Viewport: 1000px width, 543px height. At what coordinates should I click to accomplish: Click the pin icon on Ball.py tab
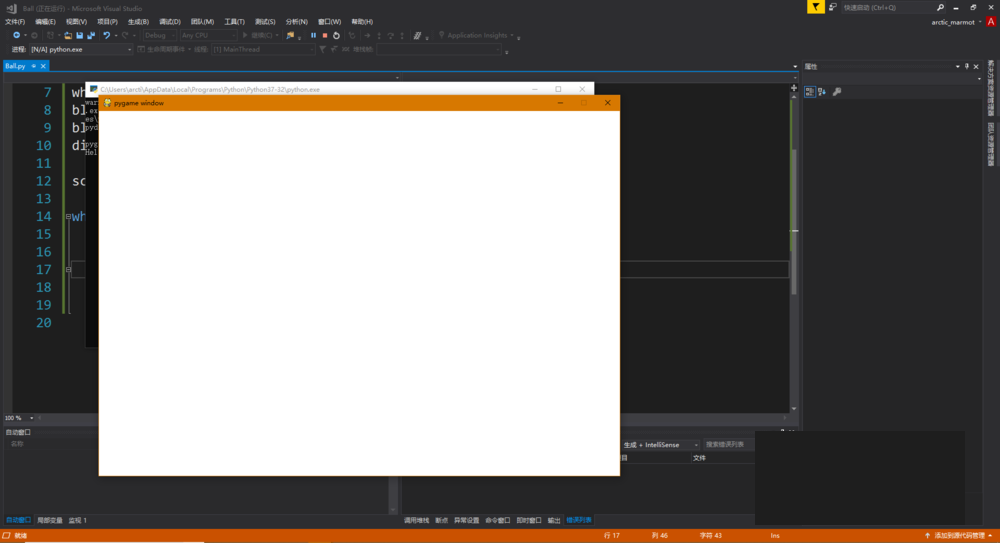point(34,66)
